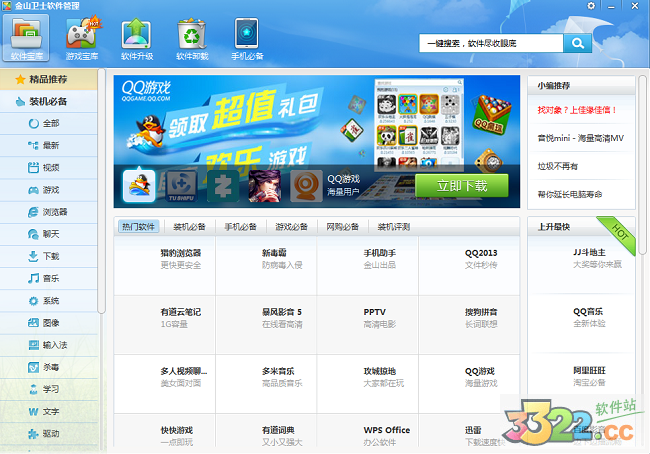The height and width of the screenshot is (454, 650).
Task: Open the 帮你延长电脑寿命 link
Action: 570,194
